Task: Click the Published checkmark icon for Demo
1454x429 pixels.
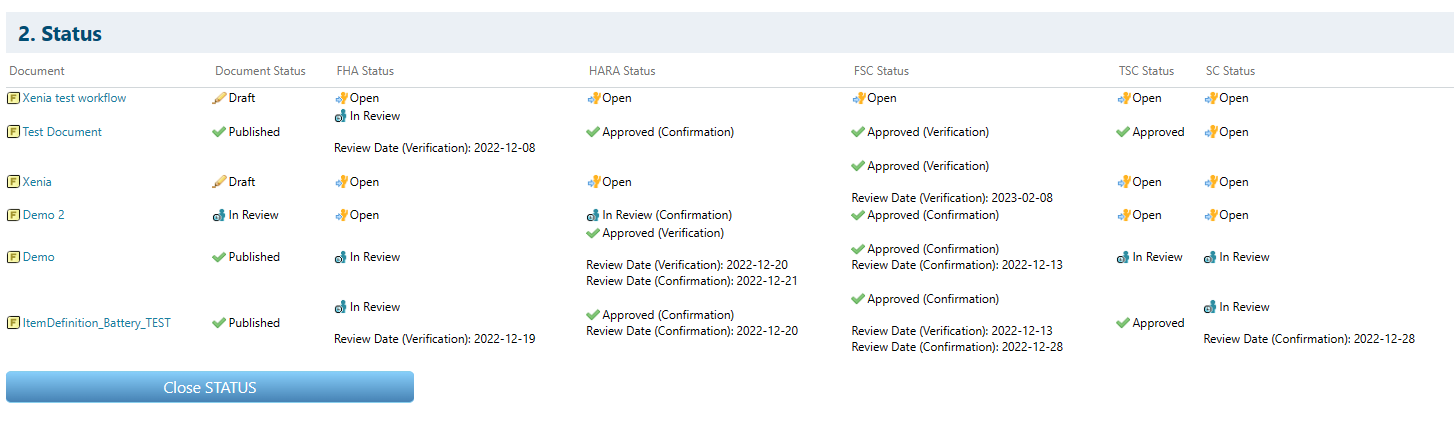Action: [219, 257]
